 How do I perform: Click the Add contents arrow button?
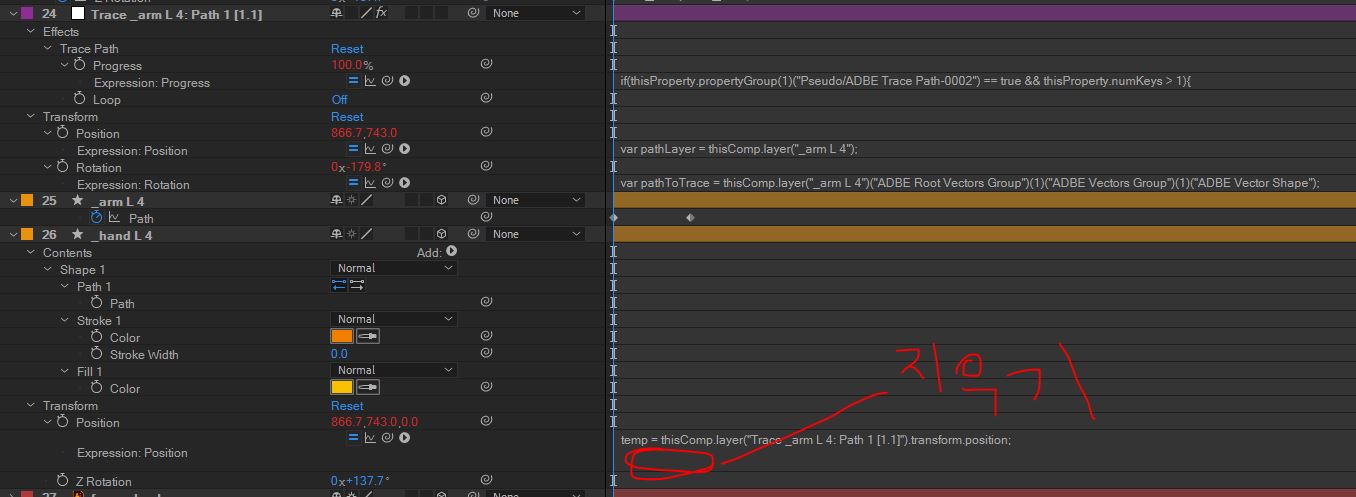(452, 252)
